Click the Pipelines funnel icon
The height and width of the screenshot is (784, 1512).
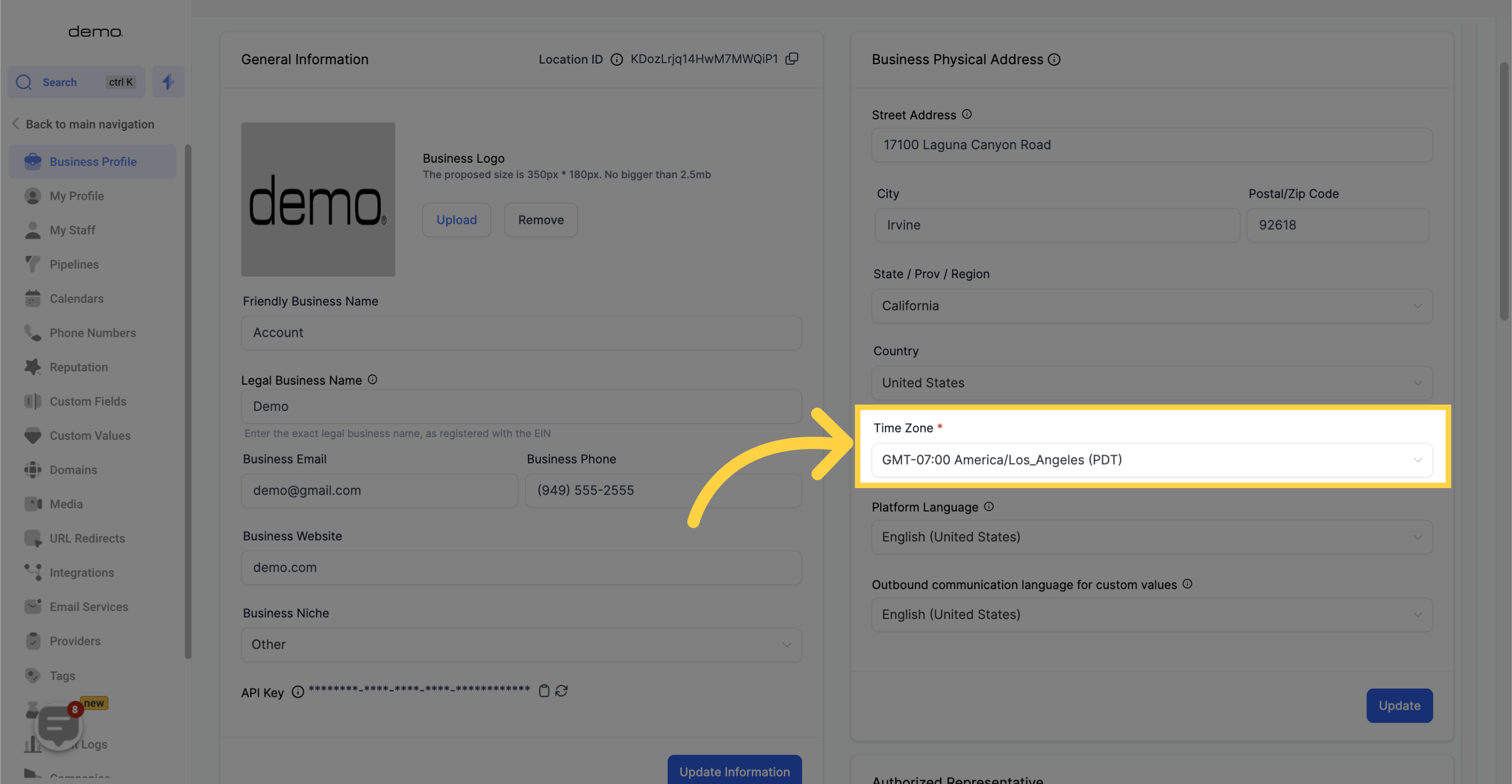coord(33,264)
